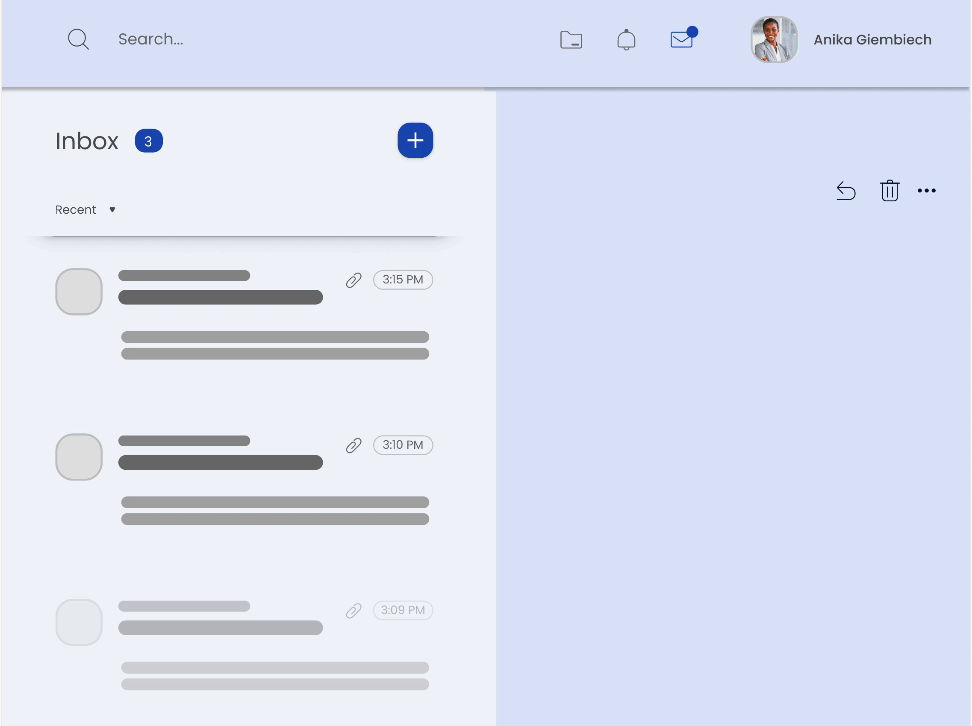Screen dimensions: 972x726
Task: Select the 3:15 PM time label
Action: 403,280
